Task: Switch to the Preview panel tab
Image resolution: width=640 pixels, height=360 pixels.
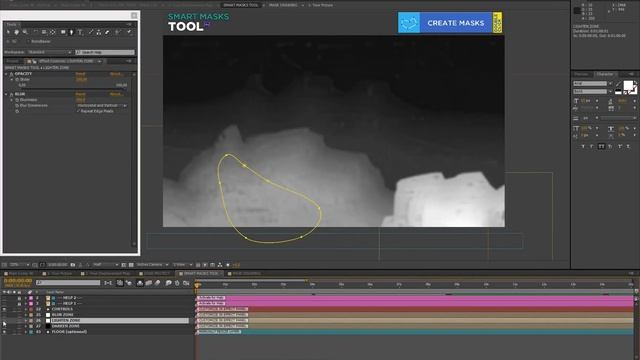Action: pyautogui.click(x=581, y=74)
